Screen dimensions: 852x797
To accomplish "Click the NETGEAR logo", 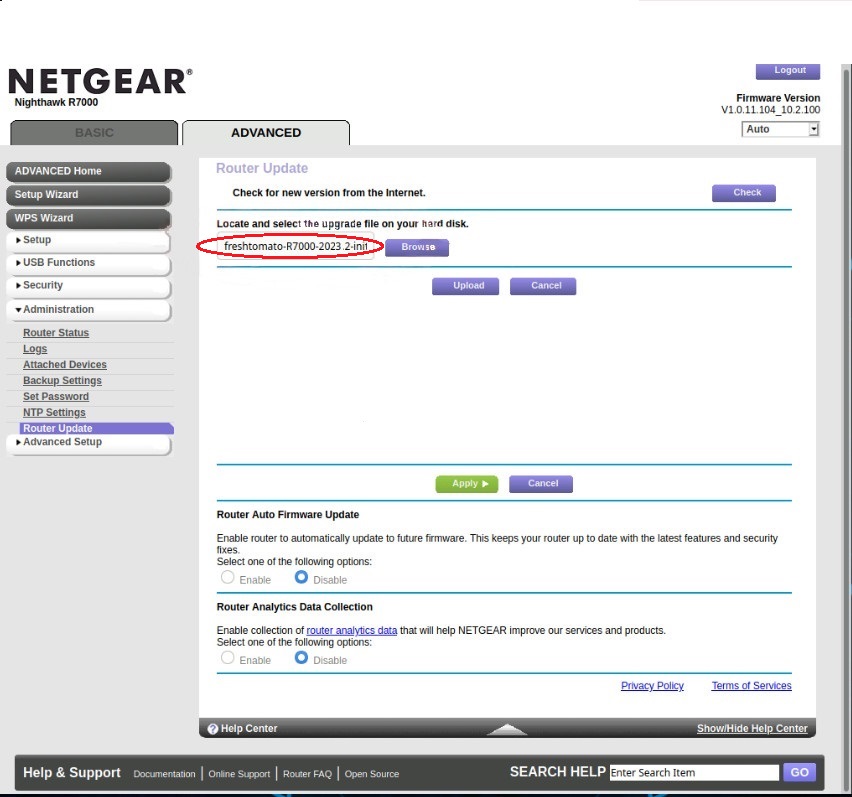I will pyautogui.click(x=101, y=81).
